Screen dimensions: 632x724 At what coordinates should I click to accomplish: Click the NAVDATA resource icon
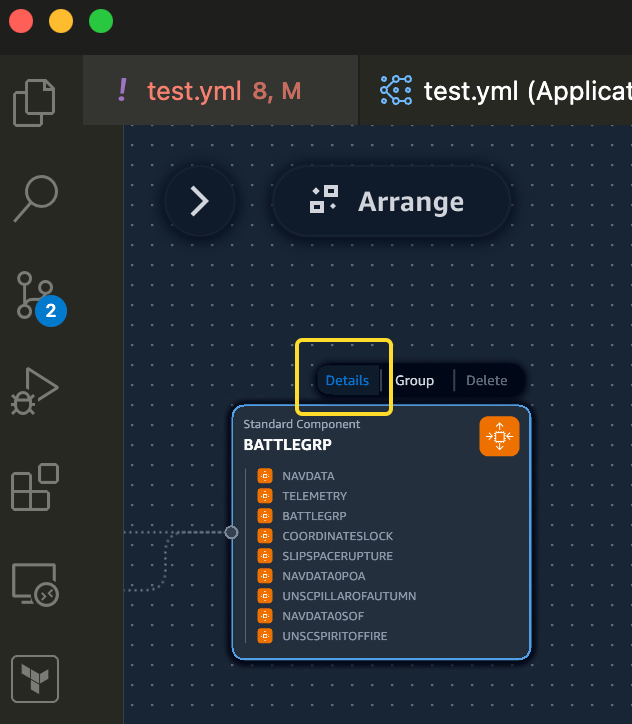[x=265, y=476]
